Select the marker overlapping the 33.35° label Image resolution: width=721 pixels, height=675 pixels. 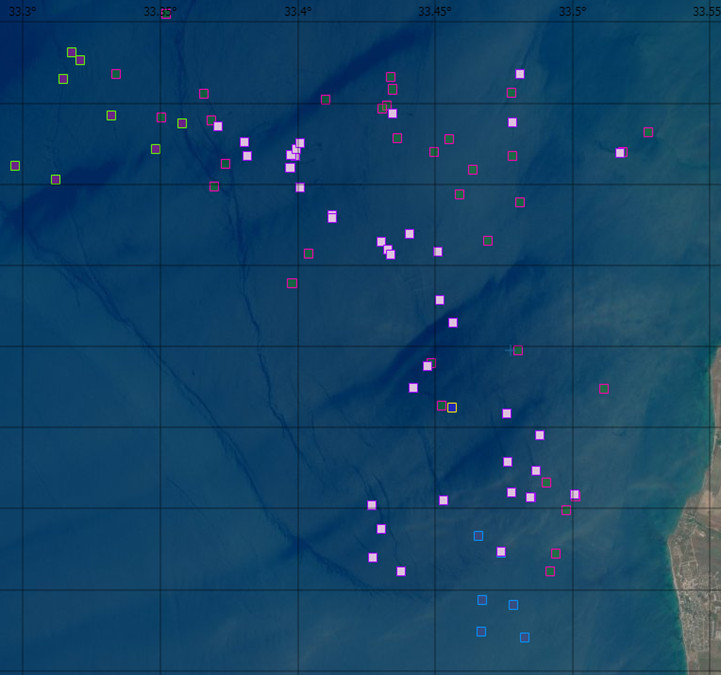point(166,14)
